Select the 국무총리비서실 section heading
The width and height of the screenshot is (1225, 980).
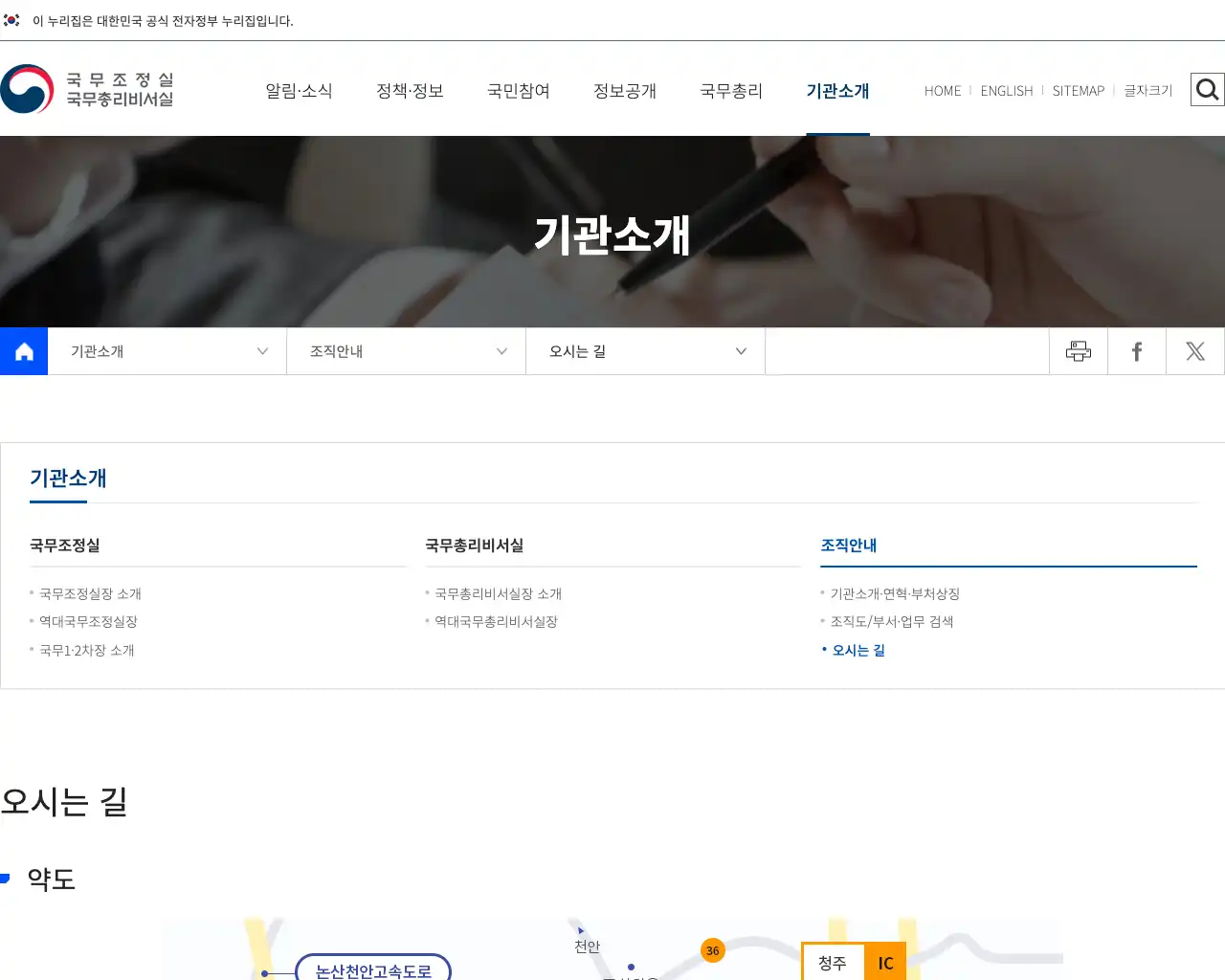pos(475,546)
